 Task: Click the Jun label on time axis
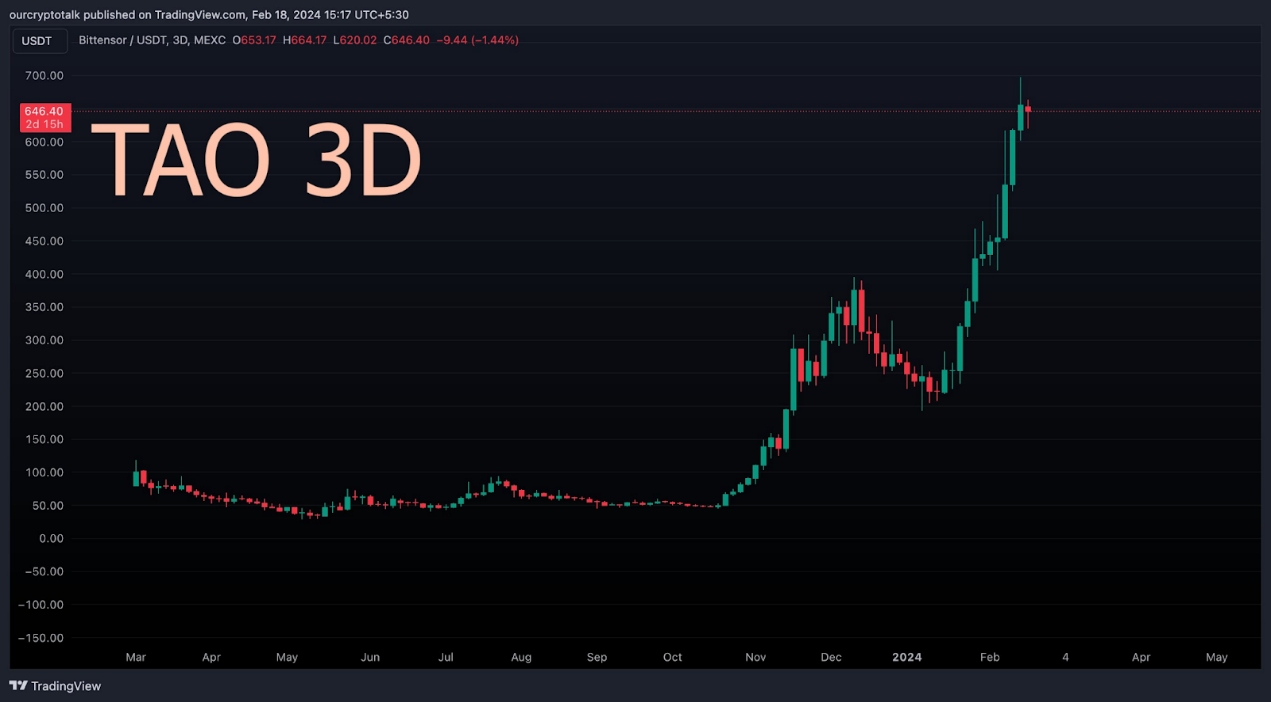370,657
